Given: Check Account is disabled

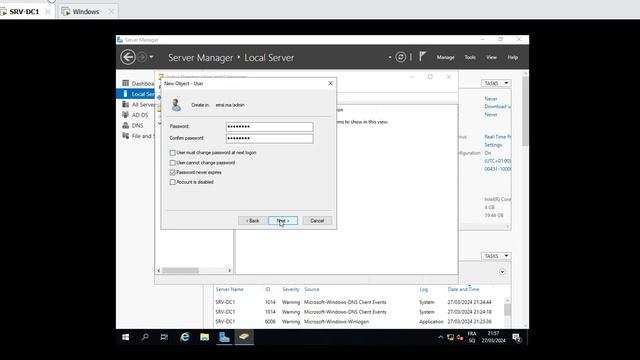Looking at the screenshot, I should 173,182.
